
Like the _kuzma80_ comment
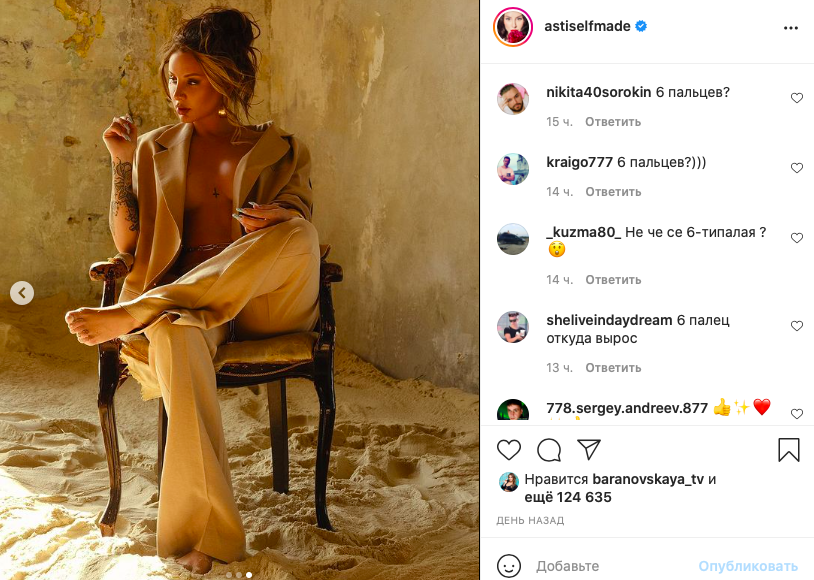click(797, 238)
